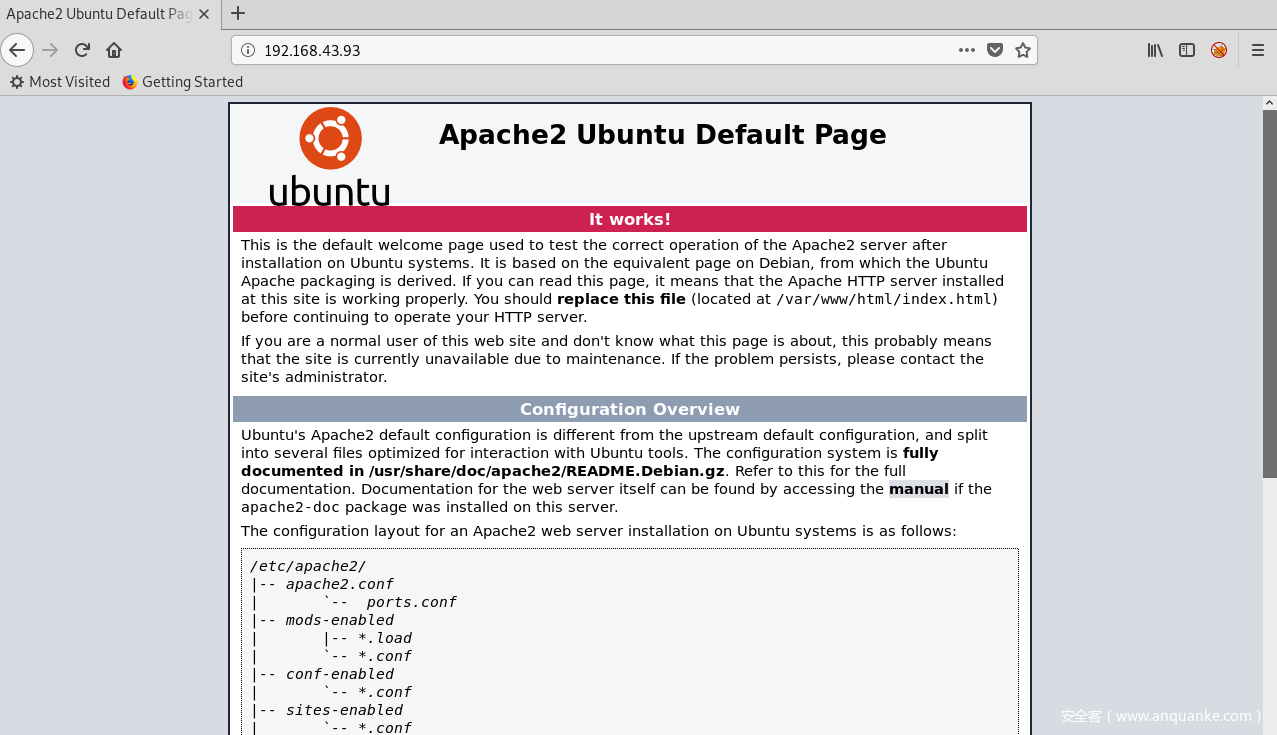Open a new tab with the plus
The image size is (1277, 735).
pos(238,14)
